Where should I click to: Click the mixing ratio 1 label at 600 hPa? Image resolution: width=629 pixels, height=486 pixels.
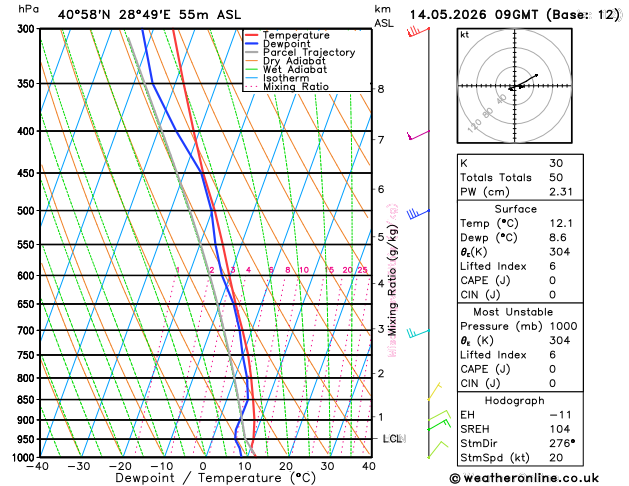[178, 270]
